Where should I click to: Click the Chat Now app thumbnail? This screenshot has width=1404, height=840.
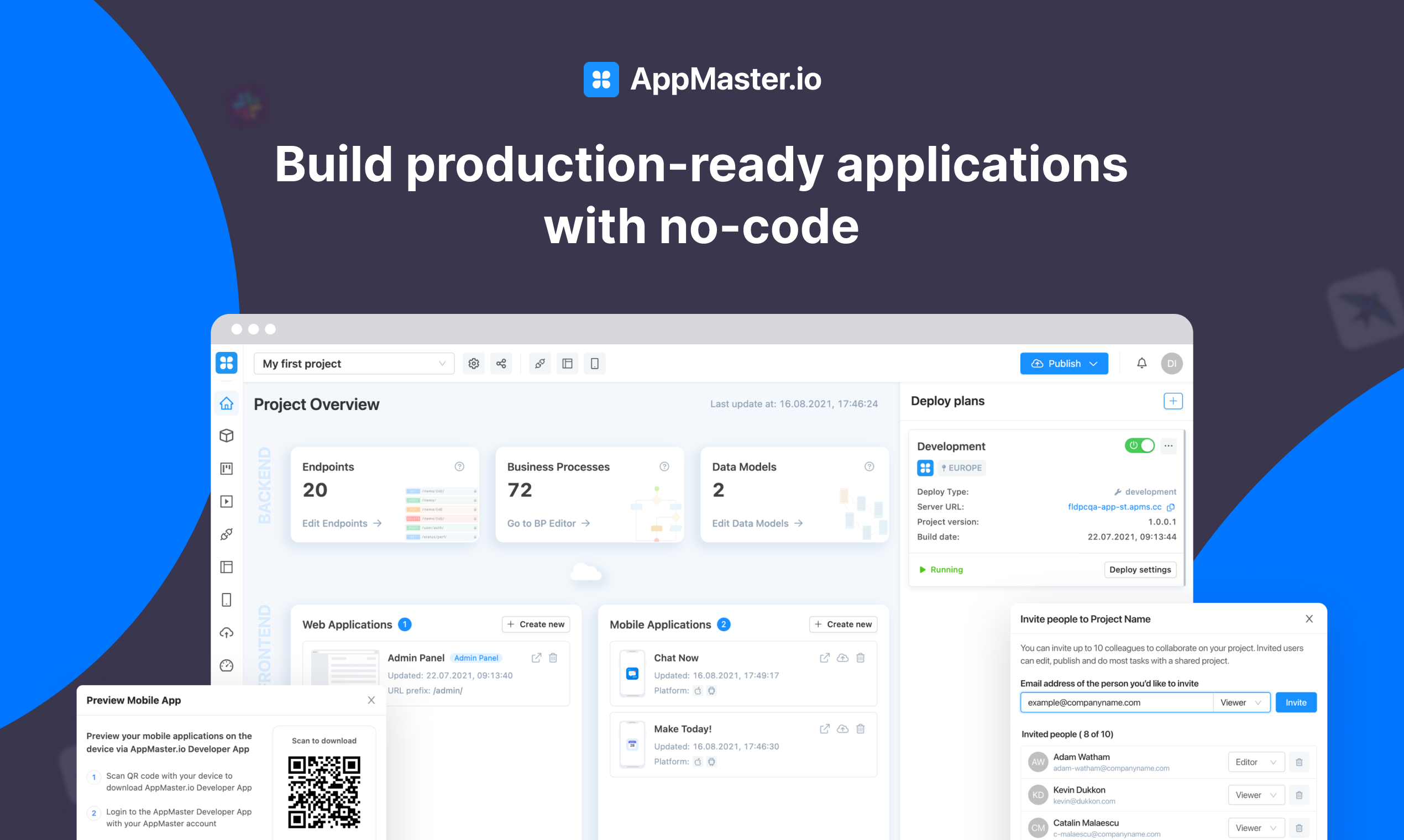tap(632, 674)
